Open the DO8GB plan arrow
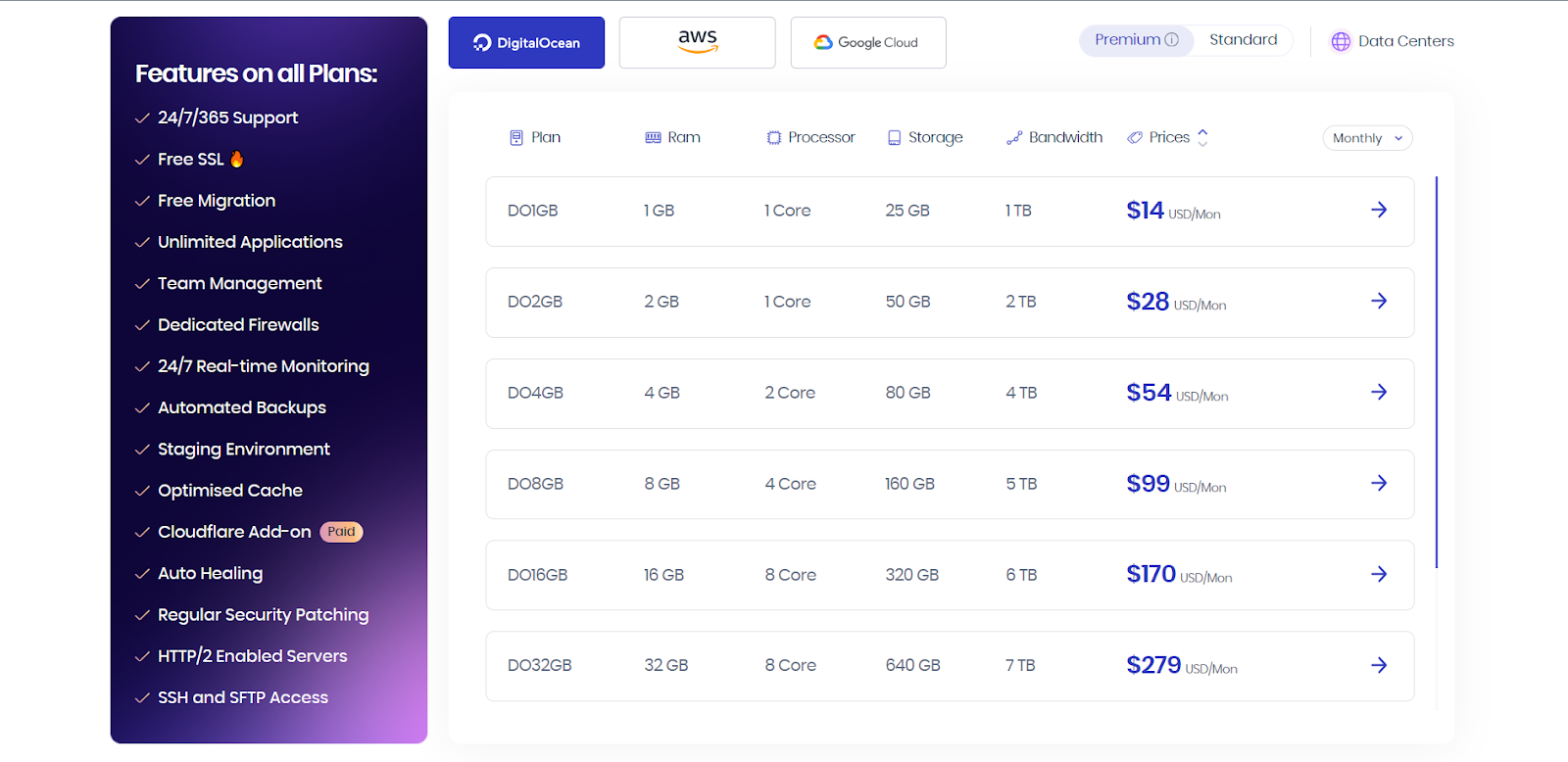The height and width of the screenshot is (762, 1568). click(1379, 483)
